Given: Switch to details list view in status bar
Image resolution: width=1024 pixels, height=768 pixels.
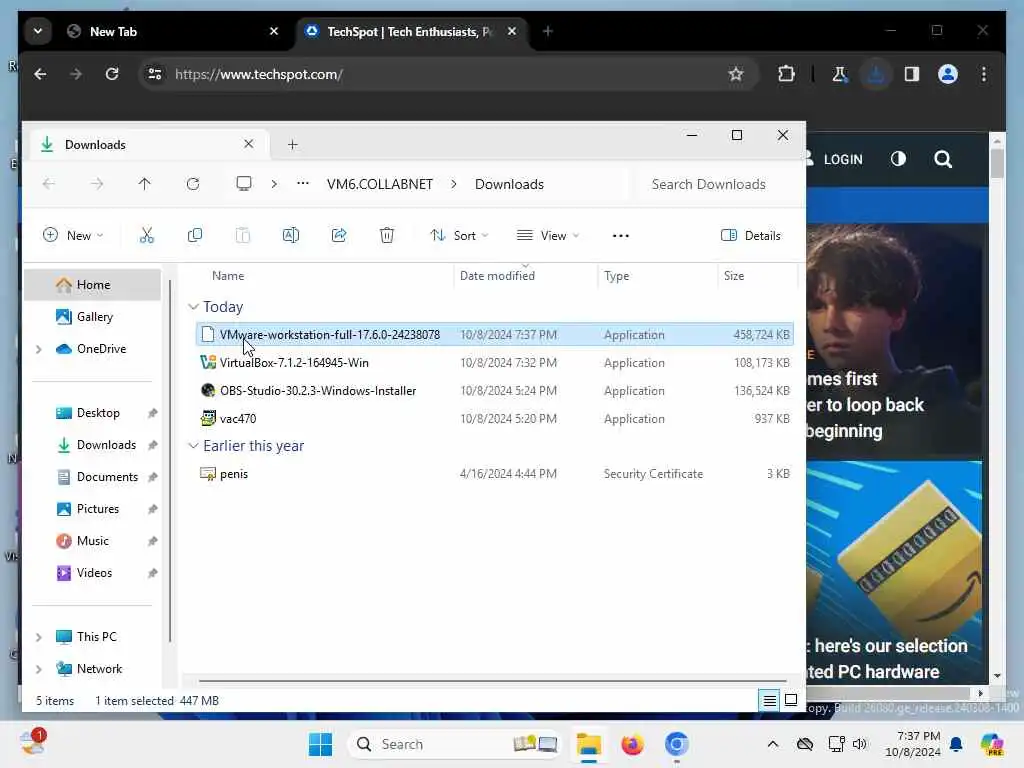Looking at the screenshot, I should click(770, 701).
